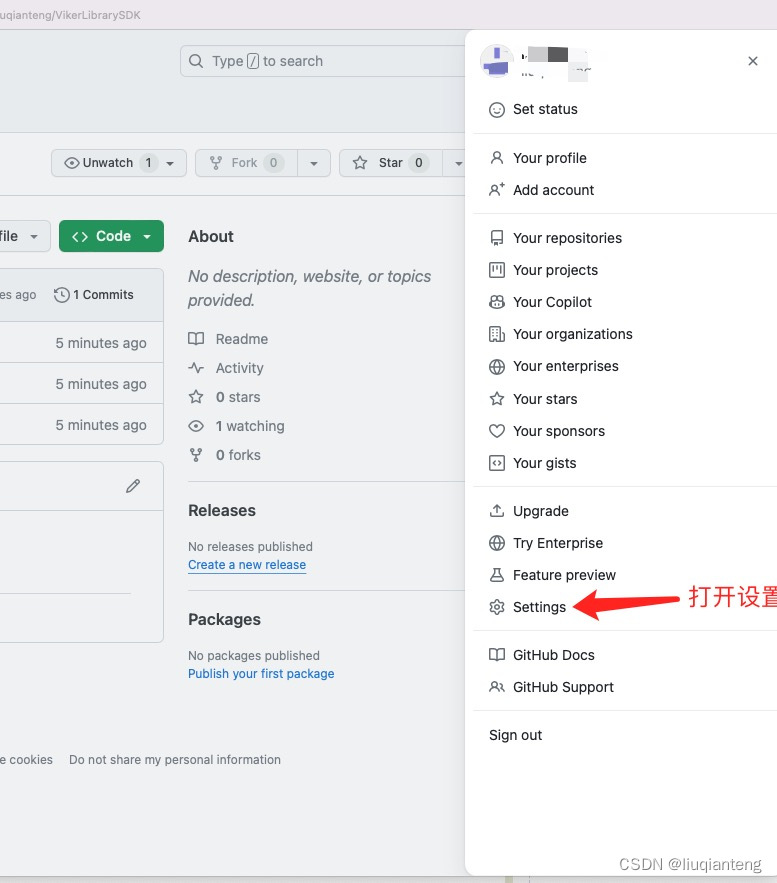This screenshot has width=777, height=883.
Task: Open Settings menu entry
Action: pos(539,607)
